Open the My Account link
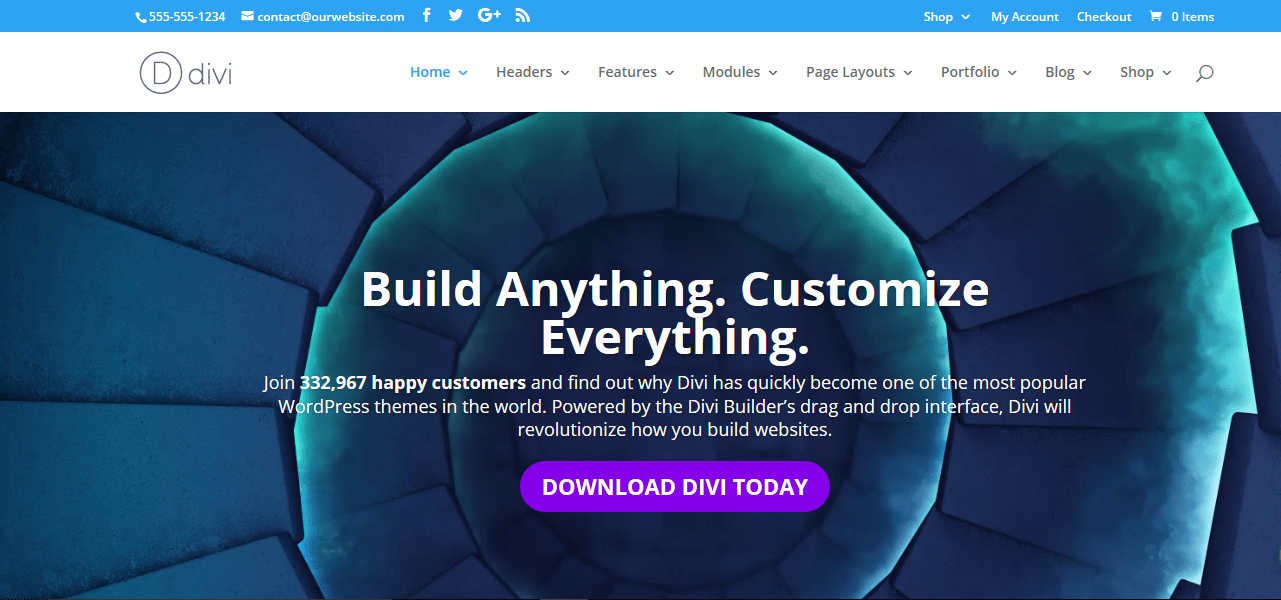The image size is (1281, 600). (x=1024, y=16)
